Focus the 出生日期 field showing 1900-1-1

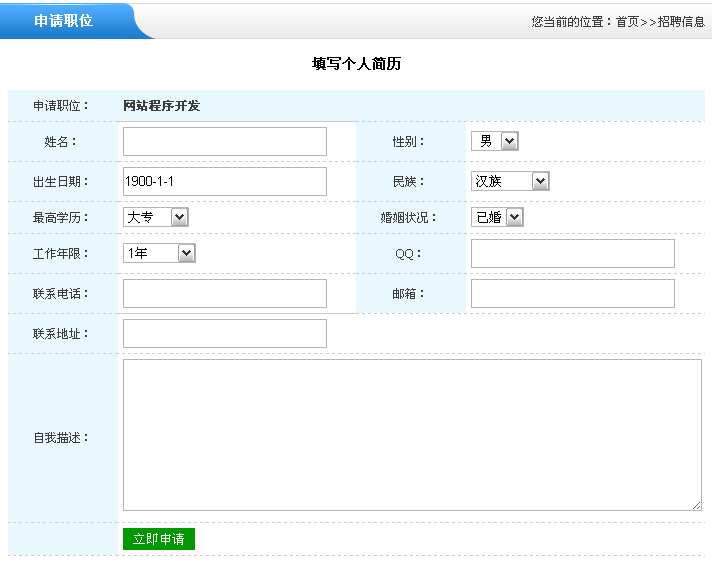tap(224, 182)
